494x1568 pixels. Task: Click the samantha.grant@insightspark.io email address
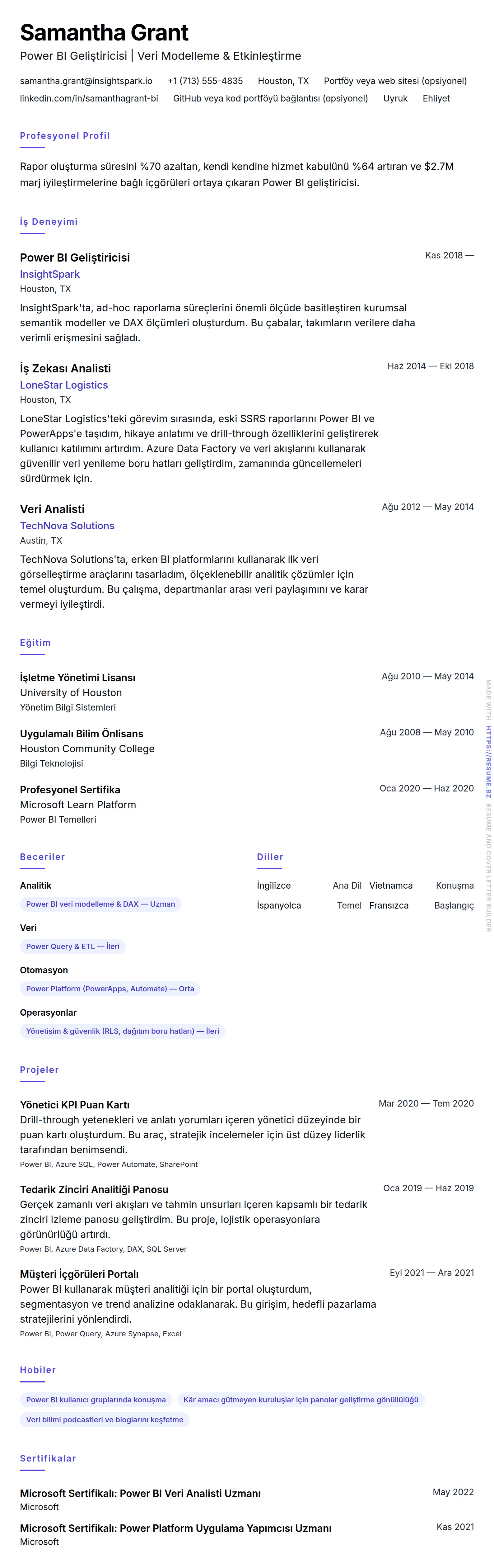[86, 81]
